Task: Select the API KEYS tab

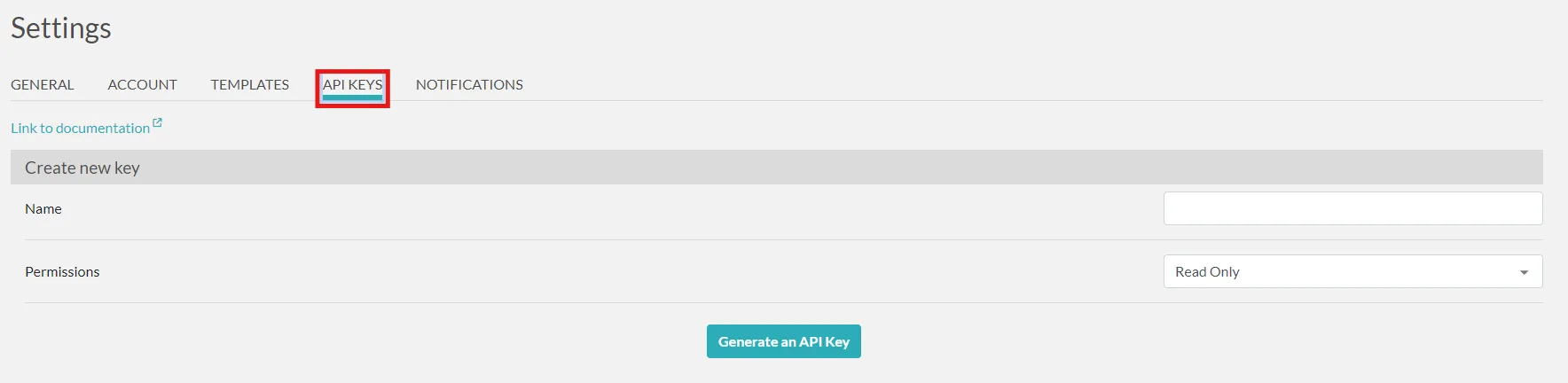Action: point(352,85)
